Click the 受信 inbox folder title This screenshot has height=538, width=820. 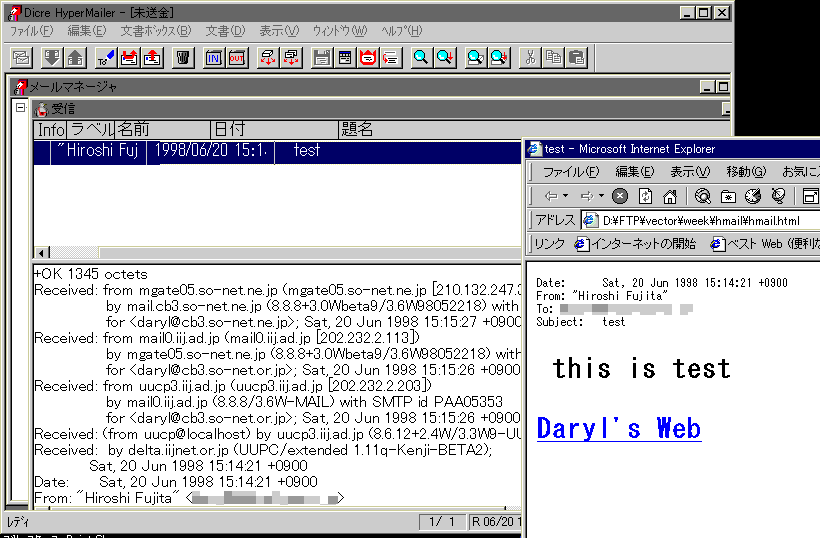pyautogui.click(x=63, y=109)
